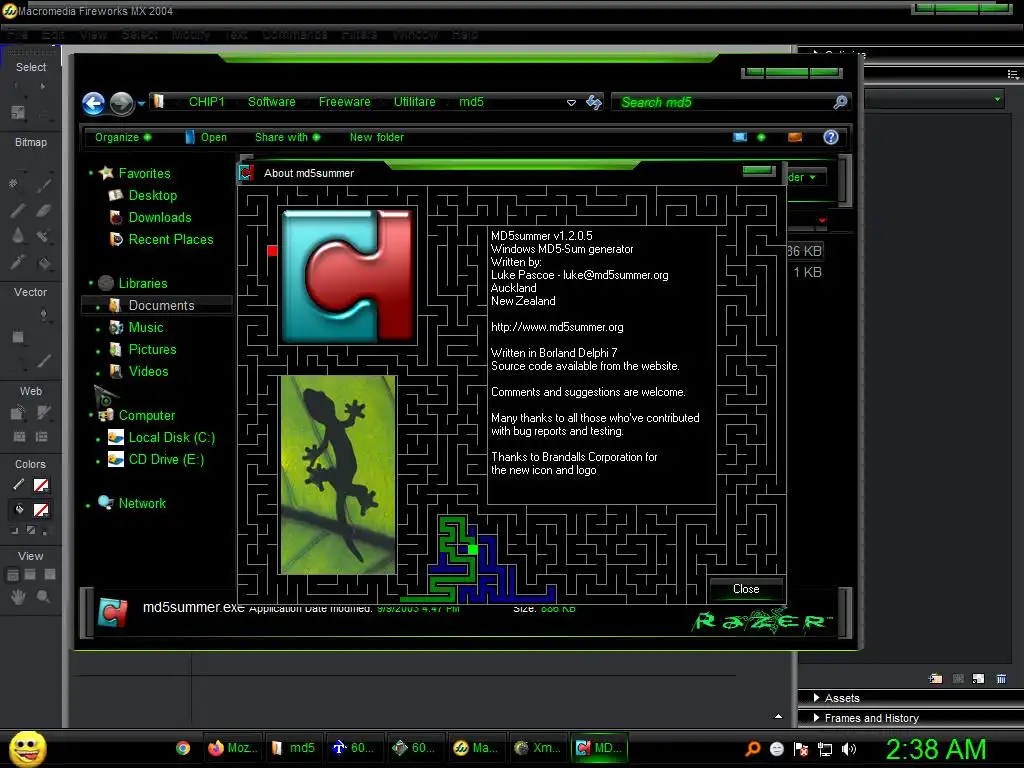Click the smiley Start button
Viewport: 1024px width, 768px height.
pyautogui.click(x=27, y=748)
